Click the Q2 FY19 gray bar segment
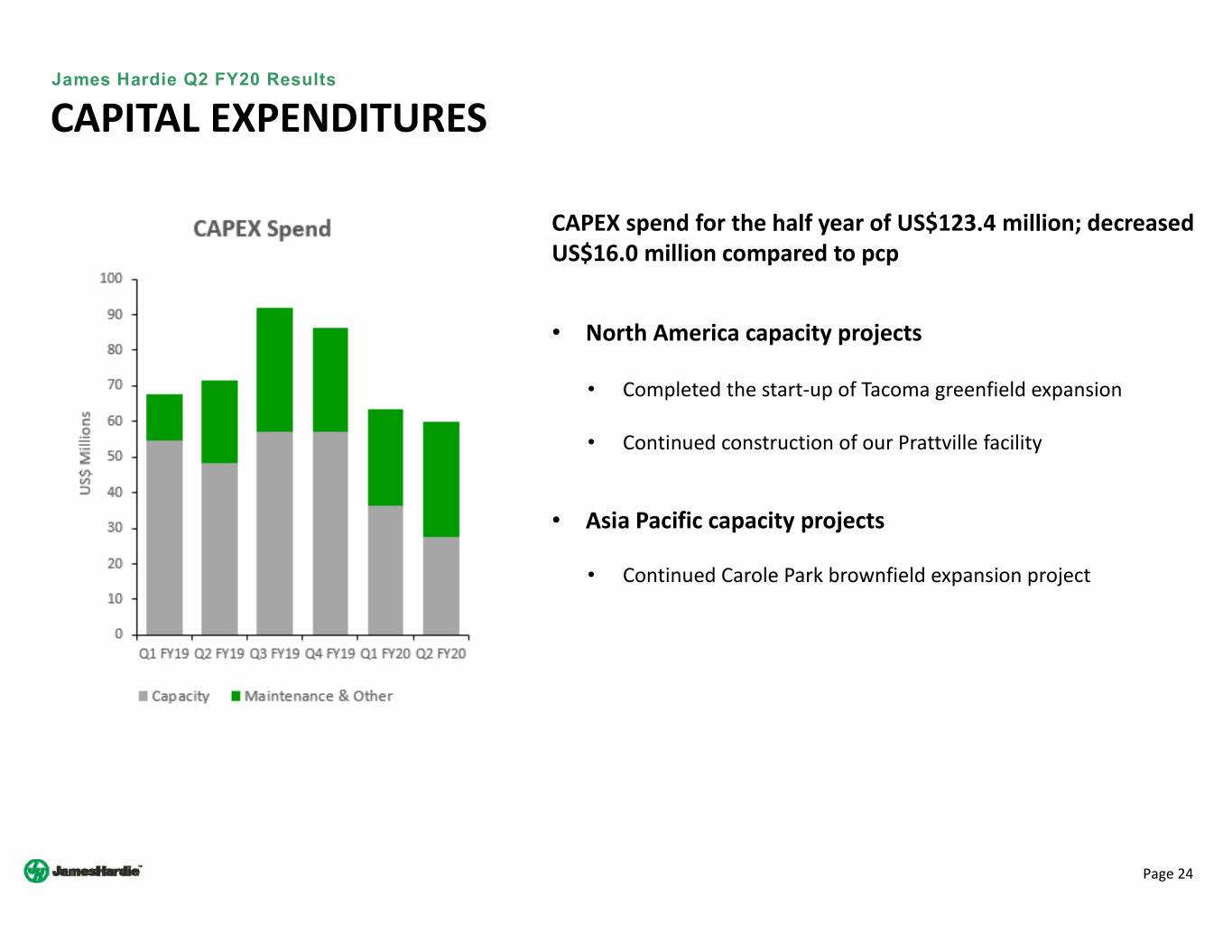 click(x=219, y=548)
